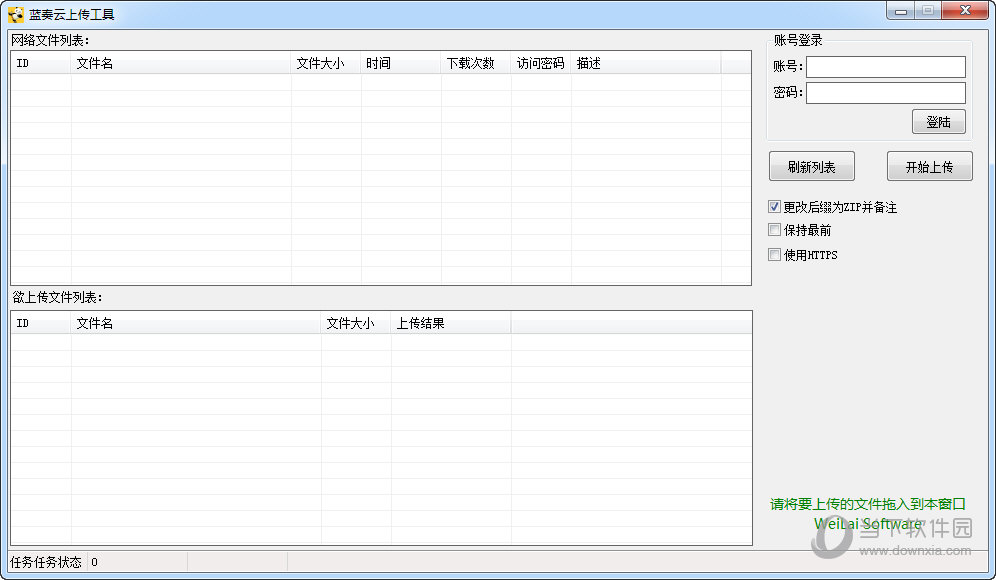The image size is (996, 580).
Task: Click the ID header in upload list
Action: tap(41, 323)
